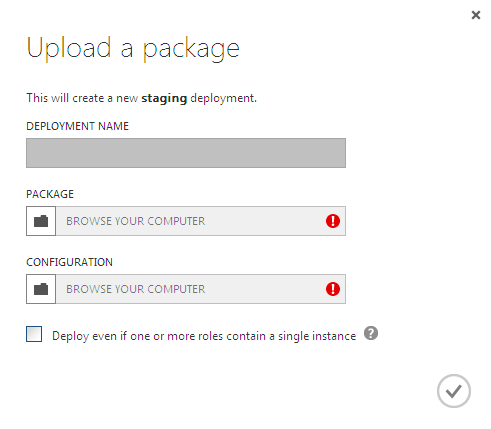Image resolution: width=491 pixels, height=429 pixels.
Task: Close the Upload a package dialog
Action: click(x=476, y=15)
